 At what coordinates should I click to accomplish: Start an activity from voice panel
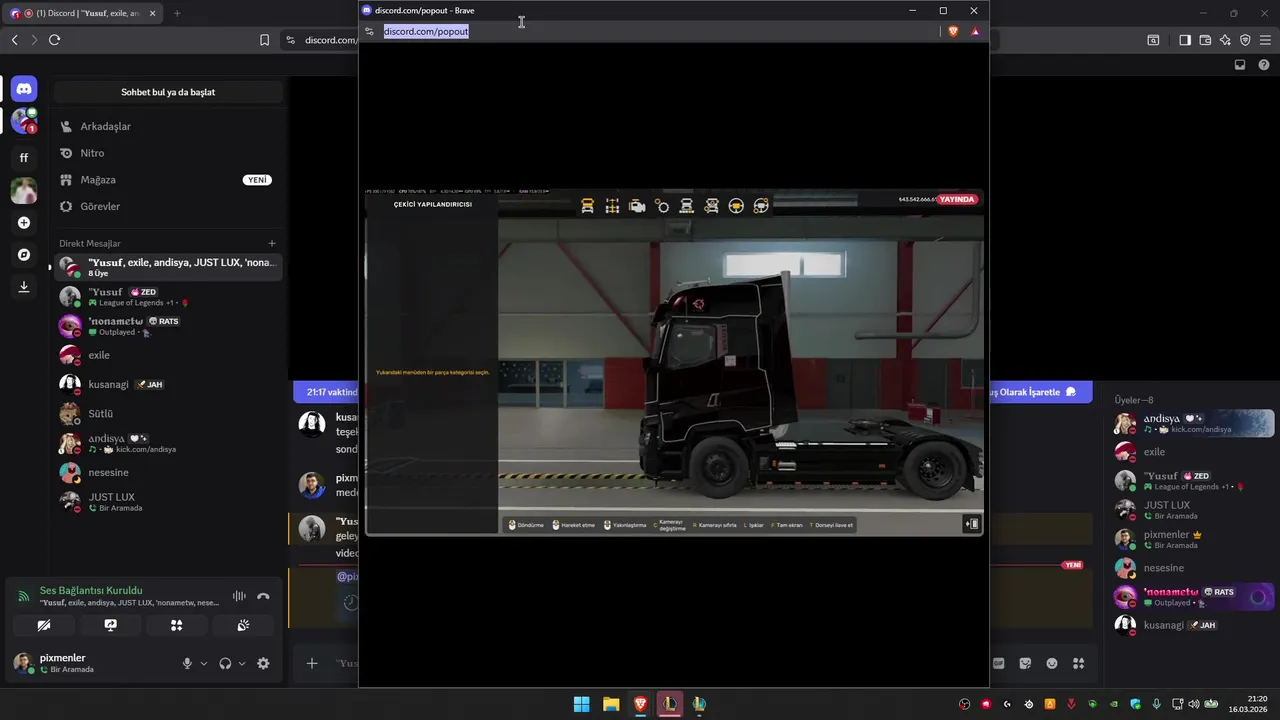coord(177,625)
